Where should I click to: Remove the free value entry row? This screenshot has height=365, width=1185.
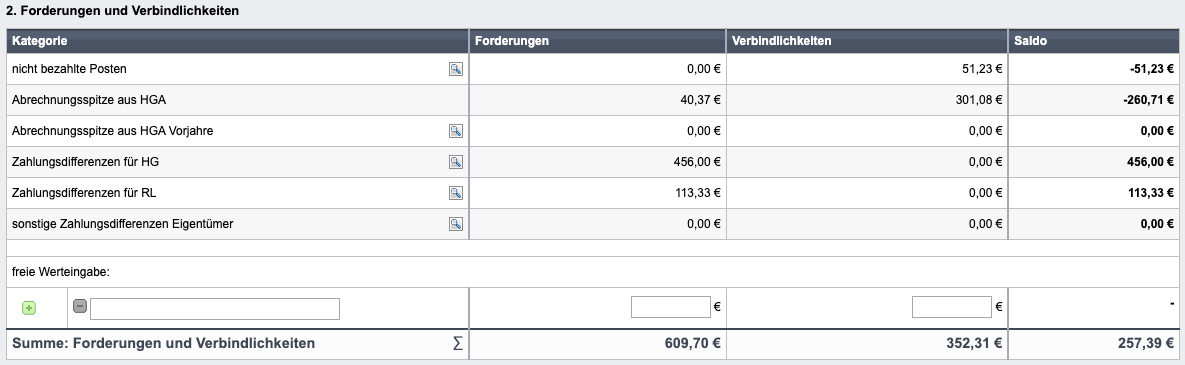pyautogui.click(x=79, y=306)
